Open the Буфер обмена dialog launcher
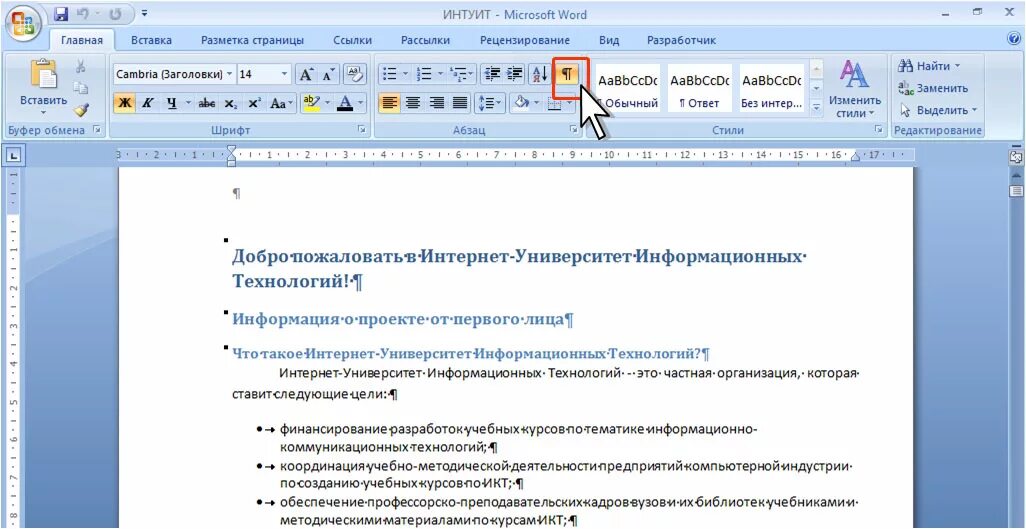Image resolution: width=1026 pixels, height=529 pixels. click(x=97, y=131)
